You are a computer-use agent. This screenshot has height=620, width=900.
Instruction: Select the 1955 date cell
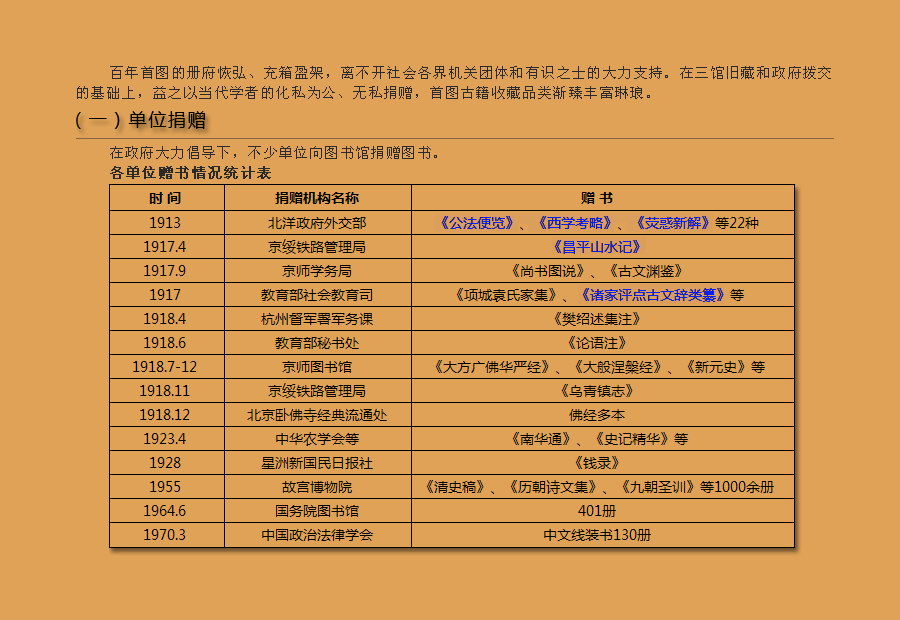click(166, 487)
